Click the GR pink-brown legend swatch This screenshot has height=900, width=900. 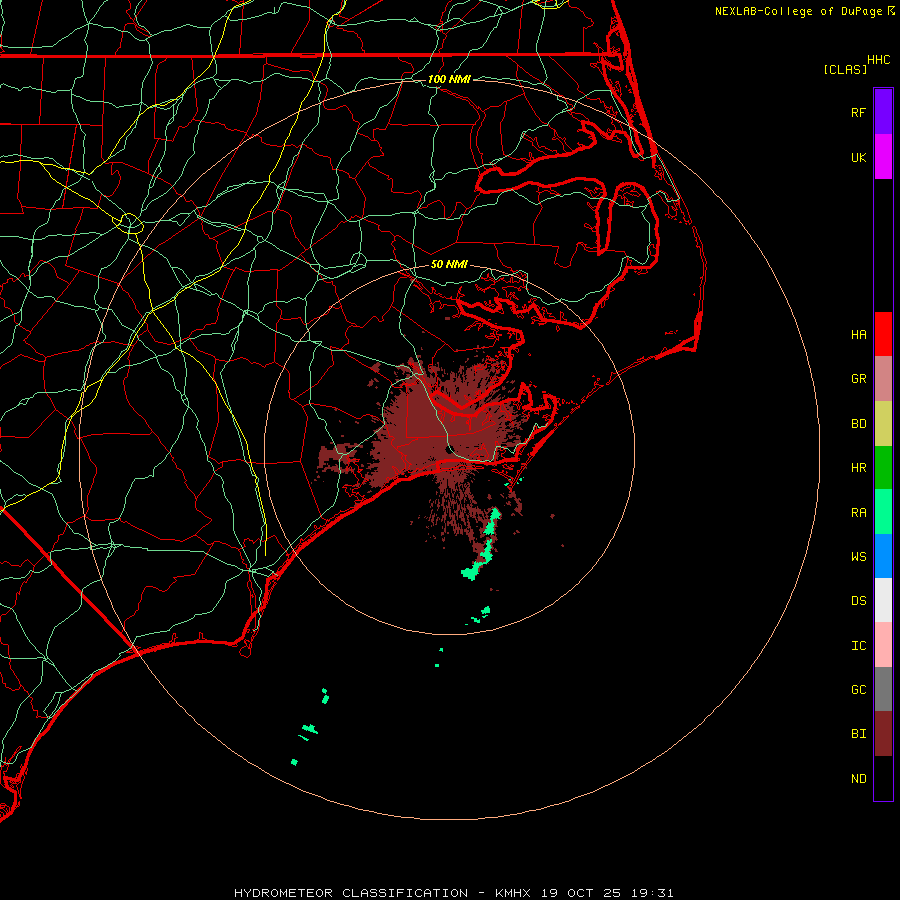(x=883, y=379)
